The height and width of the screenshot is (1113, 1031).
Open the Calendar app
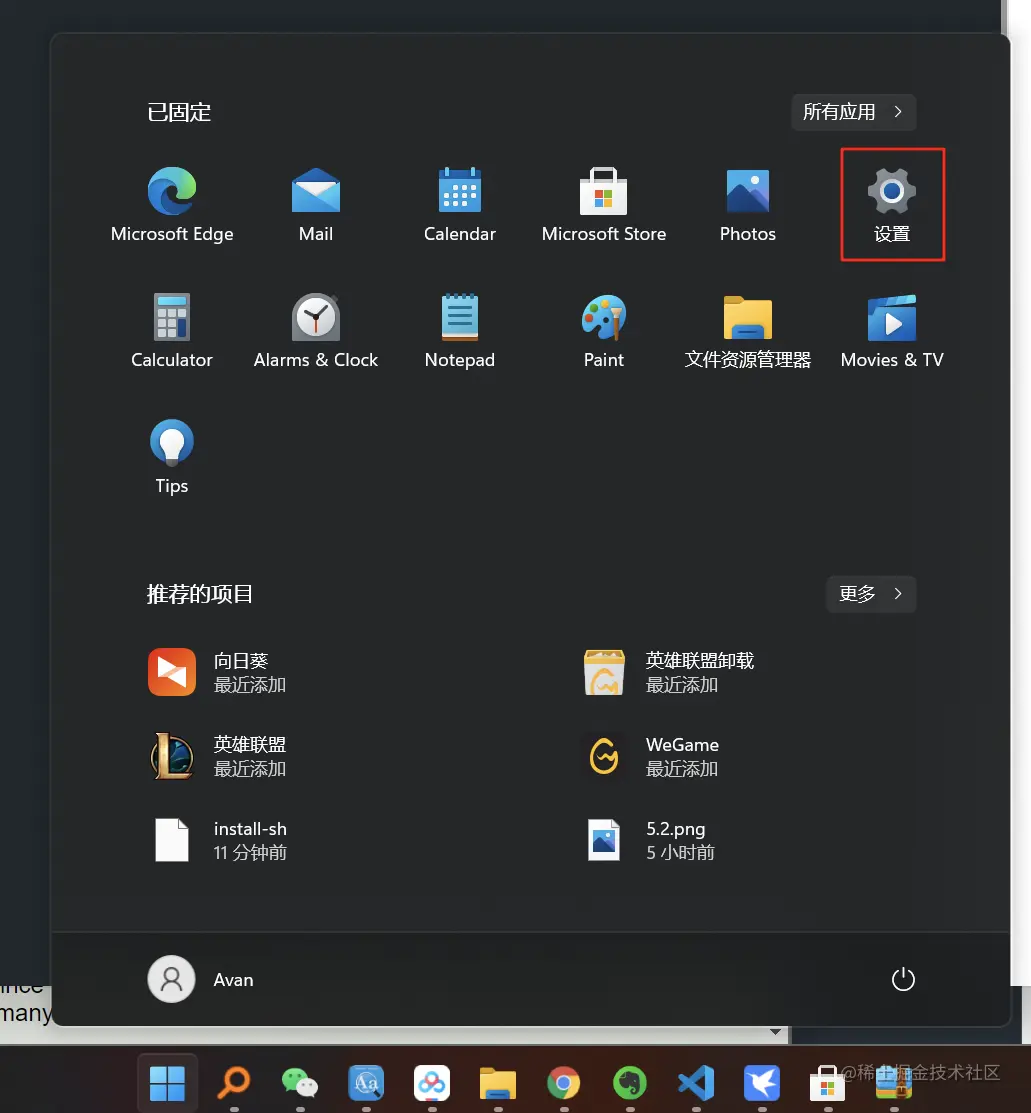[459, 204]
